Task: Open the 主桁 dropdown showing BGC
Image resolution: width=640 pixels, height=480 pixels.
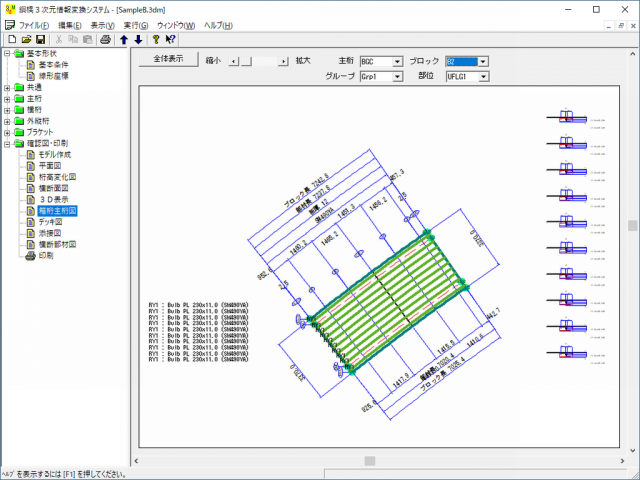Action: 397,61
